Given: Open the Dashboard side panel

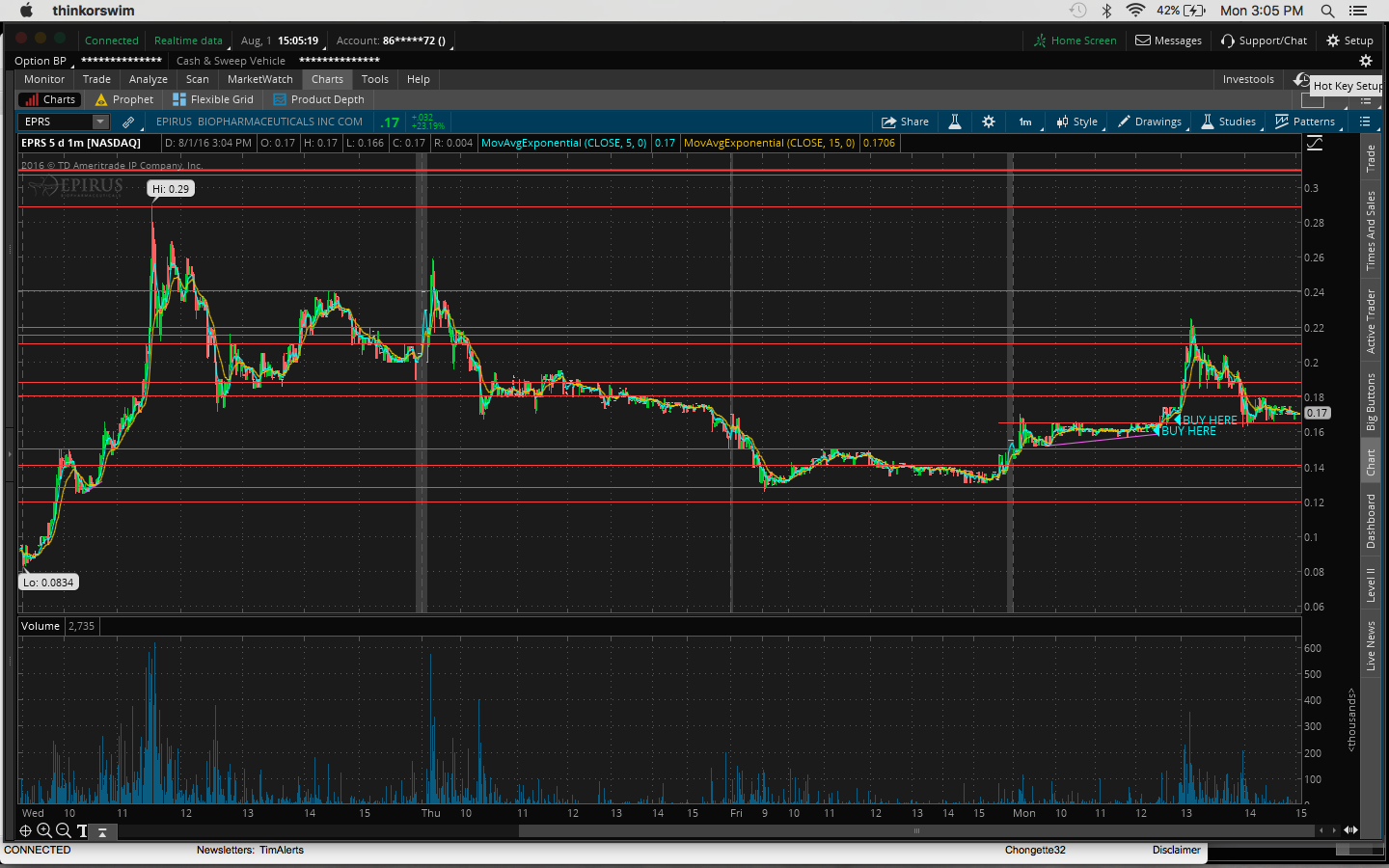Looking at the screenshot, I should click(1371, 521).
